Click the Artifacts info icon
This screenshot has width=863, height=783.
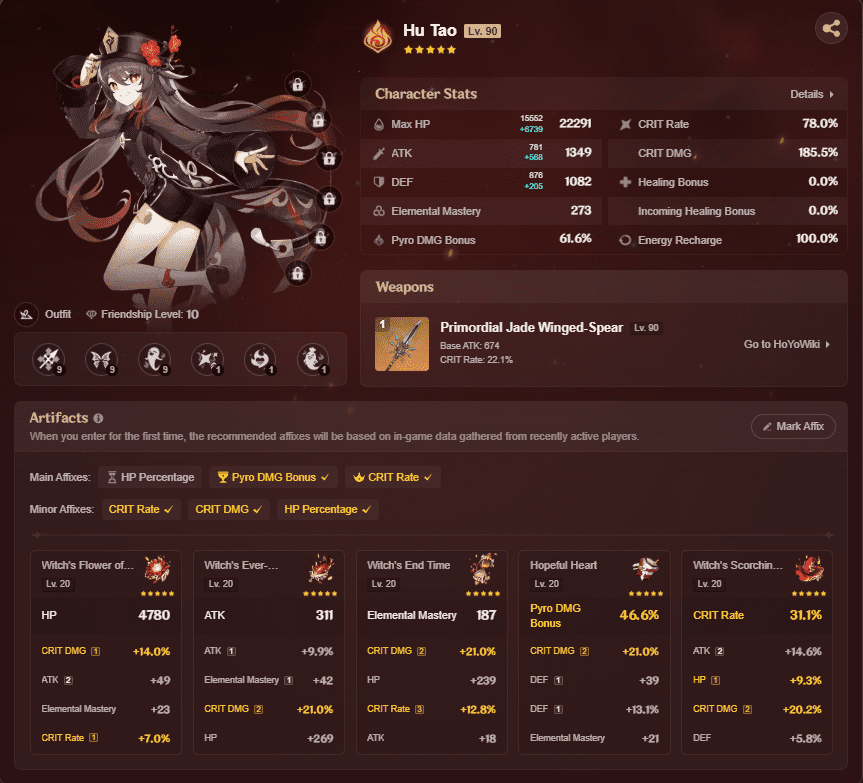pyautogui.click(x=99, y=418)
